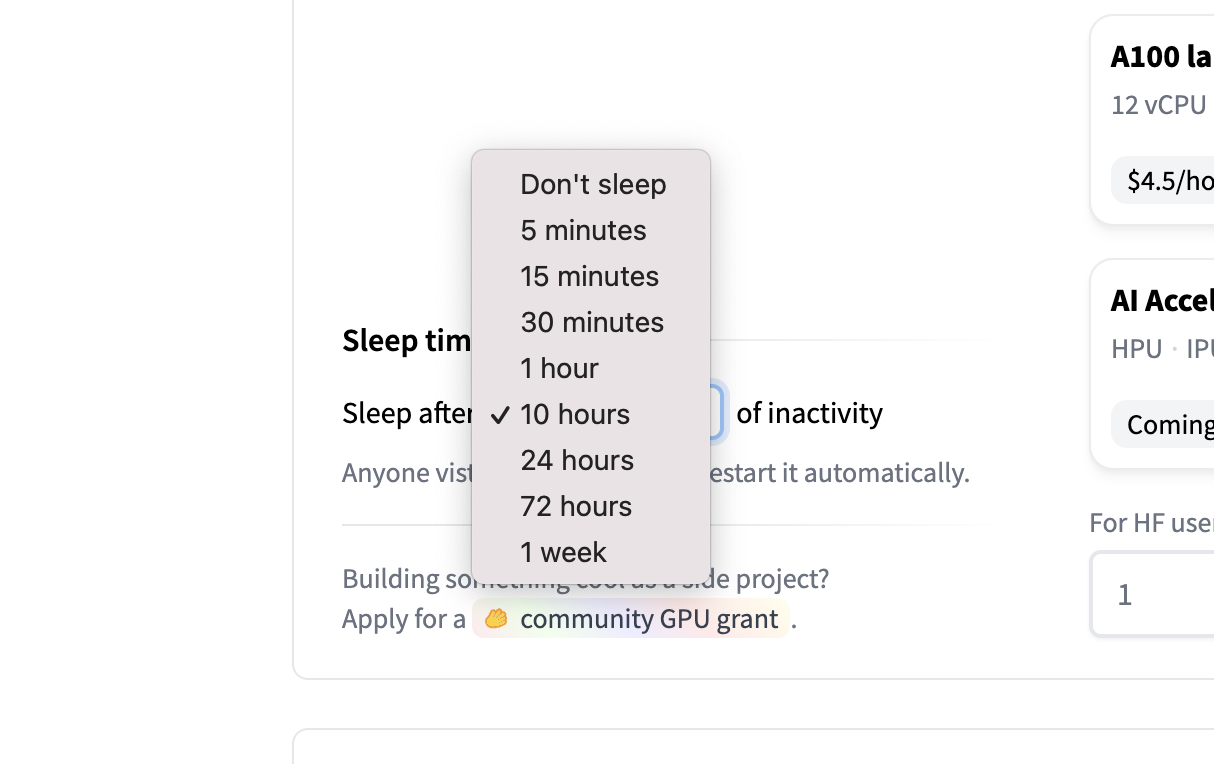Choose the 24 hours option

577,460
